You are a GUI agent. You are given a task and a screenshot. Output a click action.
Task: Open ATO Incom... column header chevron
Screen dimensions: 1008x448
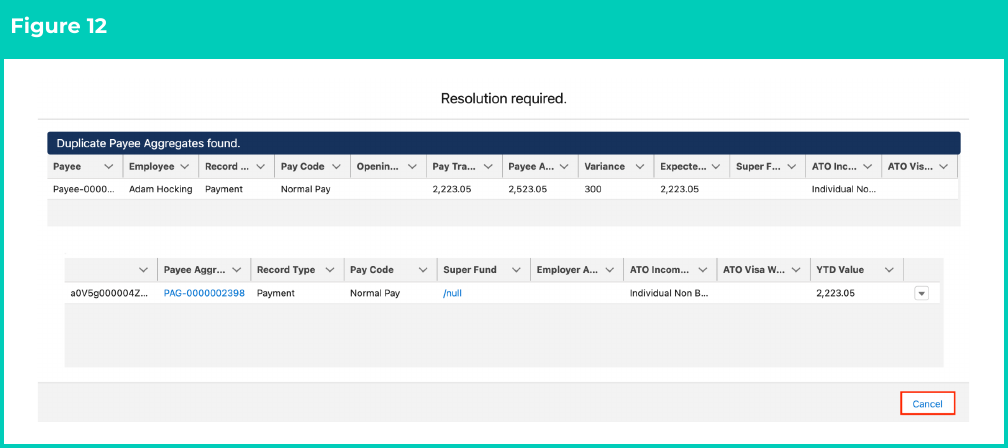[x=702, y=270]
